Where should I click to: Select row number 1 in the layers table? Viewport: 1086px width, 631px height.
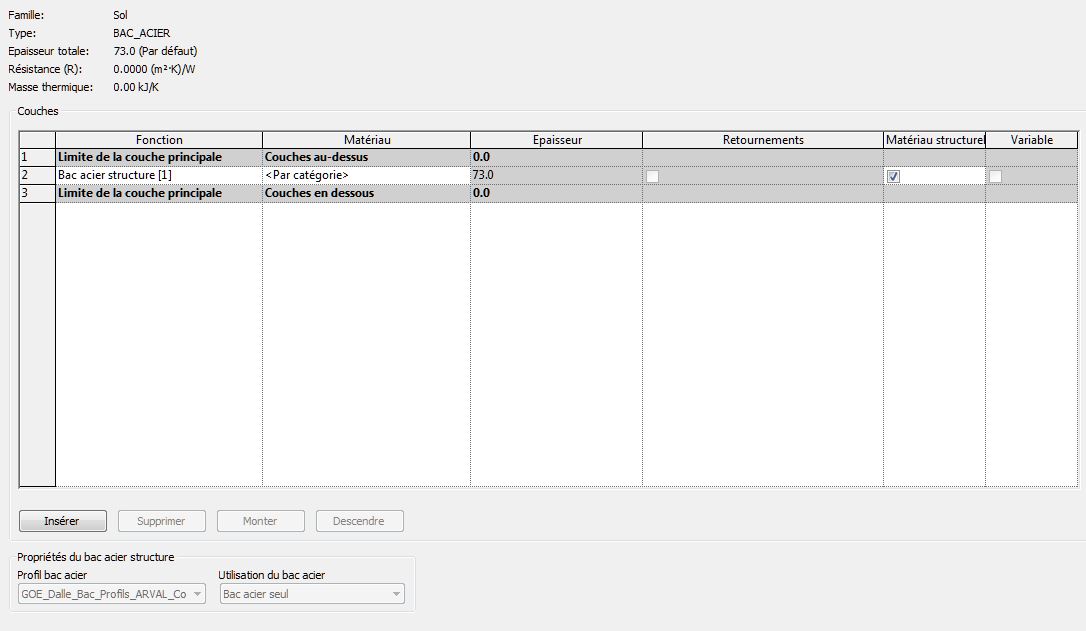click(37, 157)
